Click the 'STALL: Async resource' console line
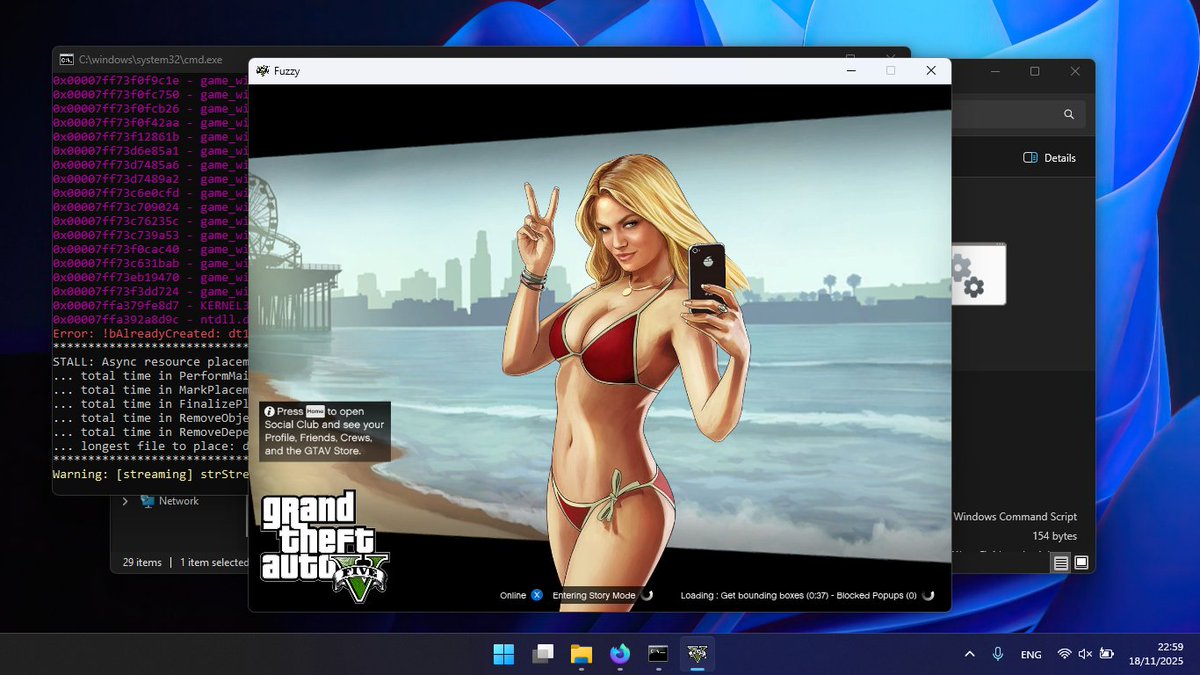This screenshot has width=1200, height=675. tap(150, 362)
